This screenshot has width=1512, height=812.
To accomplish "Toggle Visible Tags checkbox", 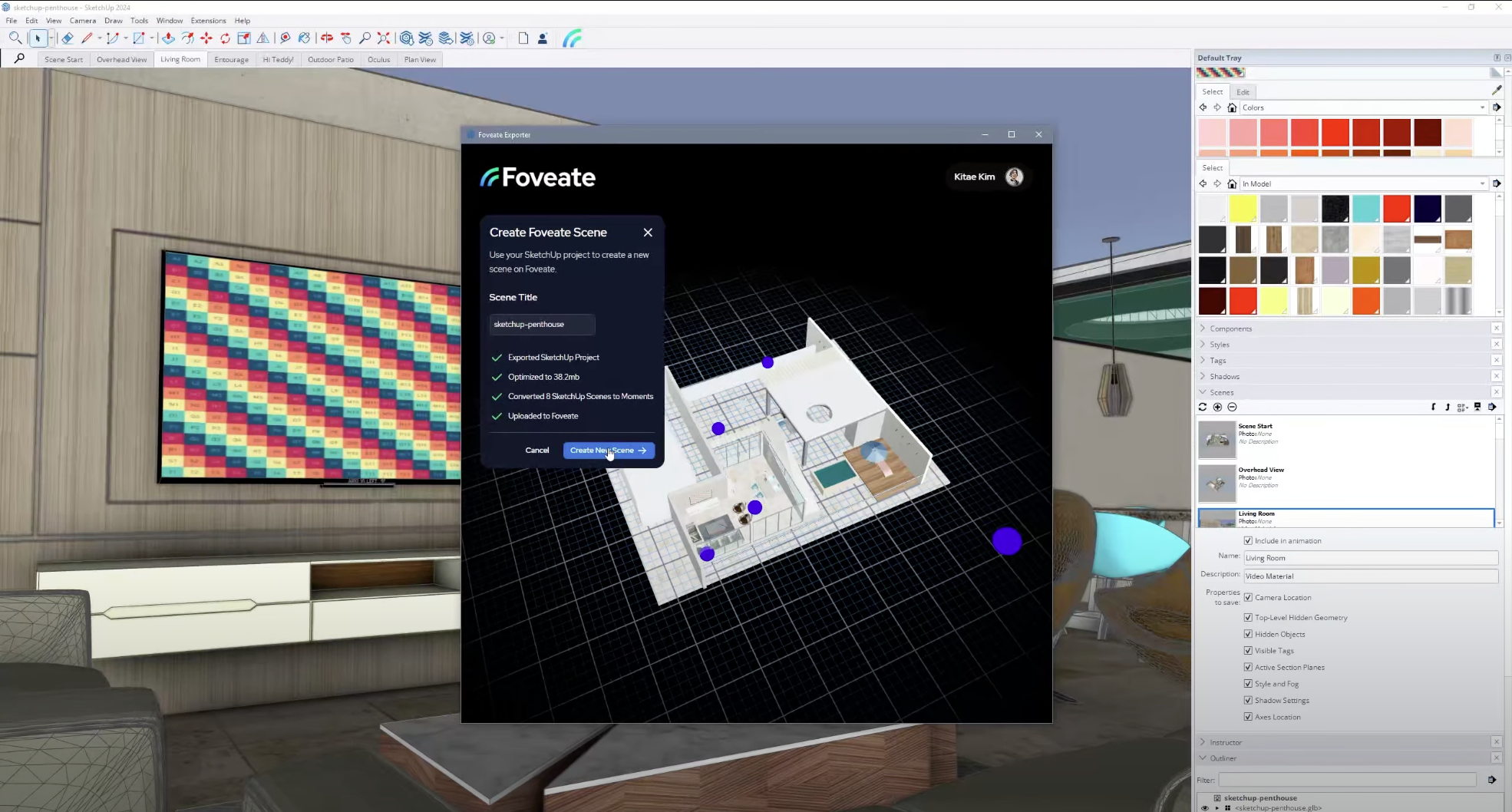I will (x=1248, y=650).
